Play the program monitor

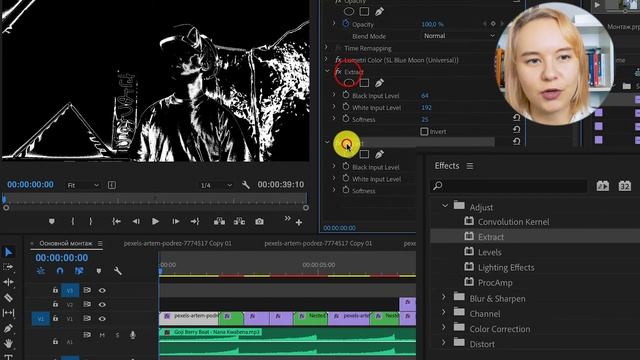coord(155,221)
